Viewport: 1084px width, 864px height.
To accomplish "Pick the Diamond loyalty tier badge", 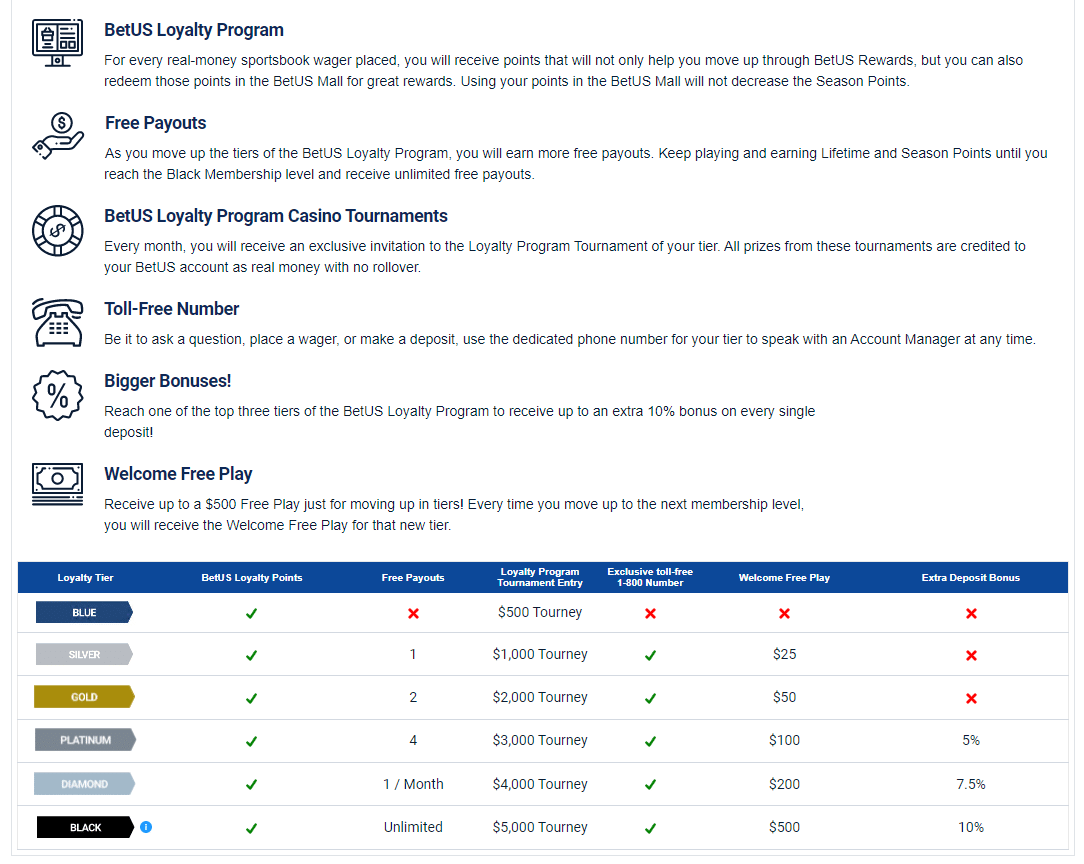I will coord(84,784).
